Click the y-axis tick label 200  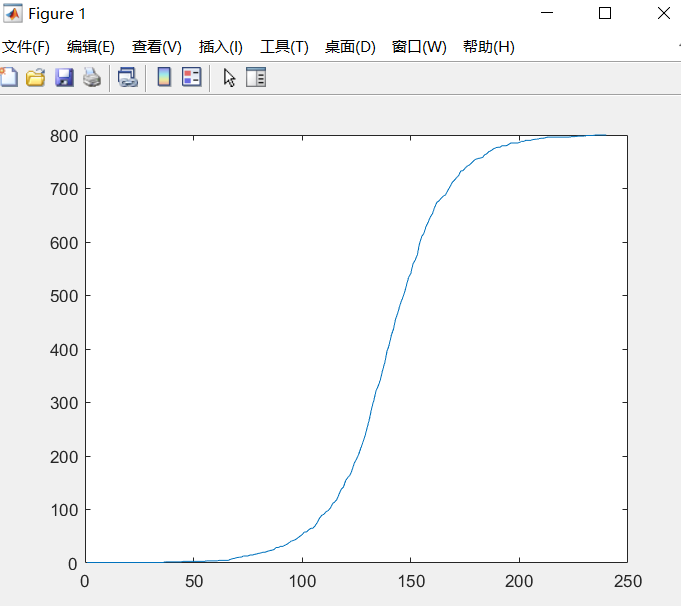coord(64,457)
